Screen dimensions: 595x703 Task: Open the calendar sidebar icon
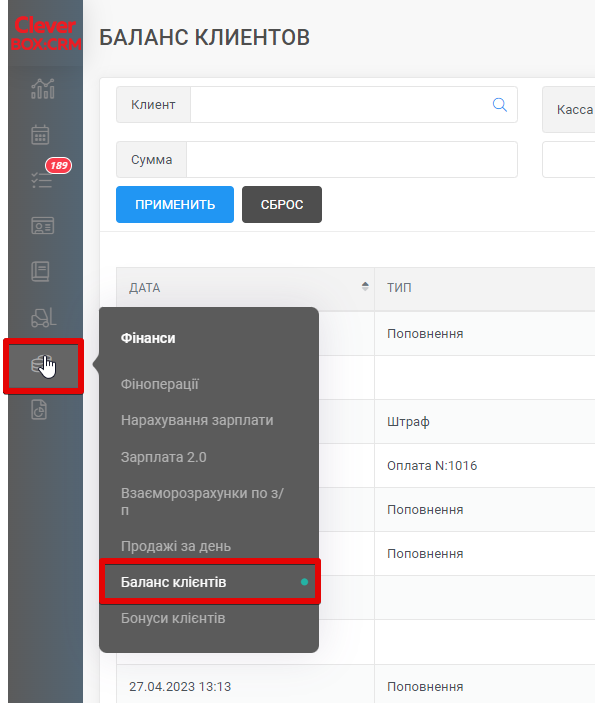pyautogui.click(x=40, y=135)
